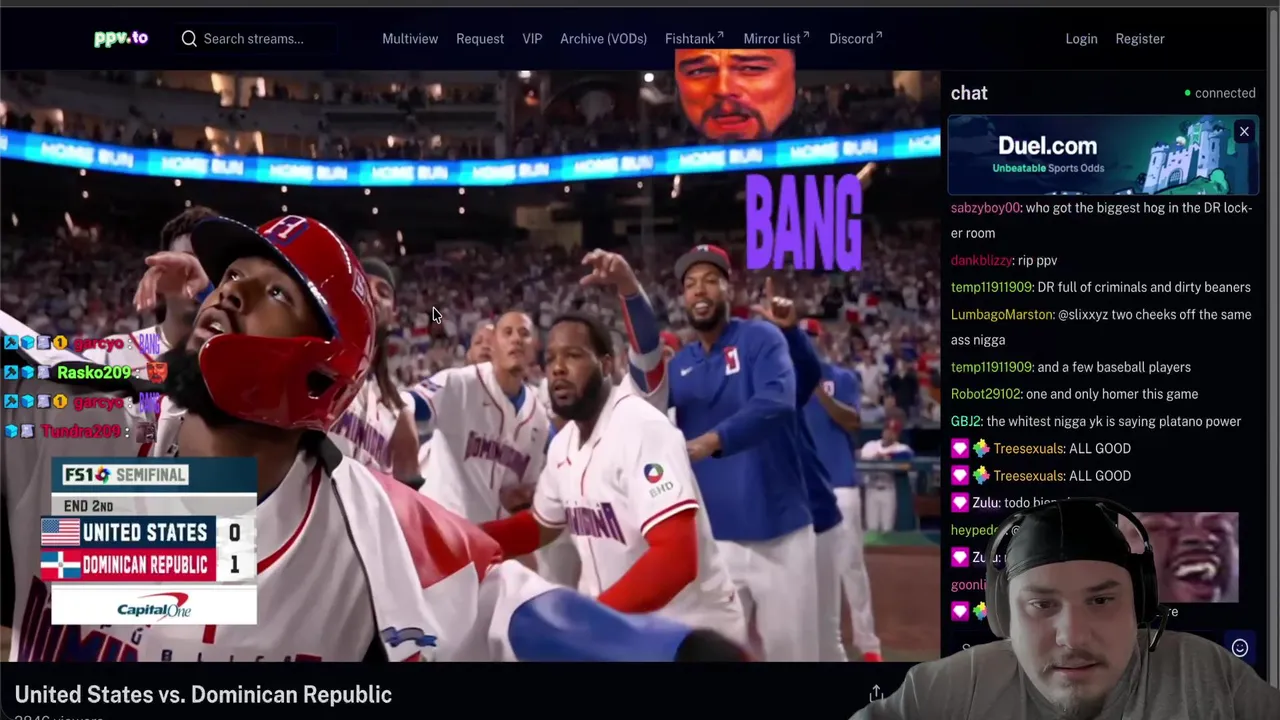The height and width of the screenshot is (720, 1280).
Task: Open the Duel.com banner ad
Action: coord(1103,155)
